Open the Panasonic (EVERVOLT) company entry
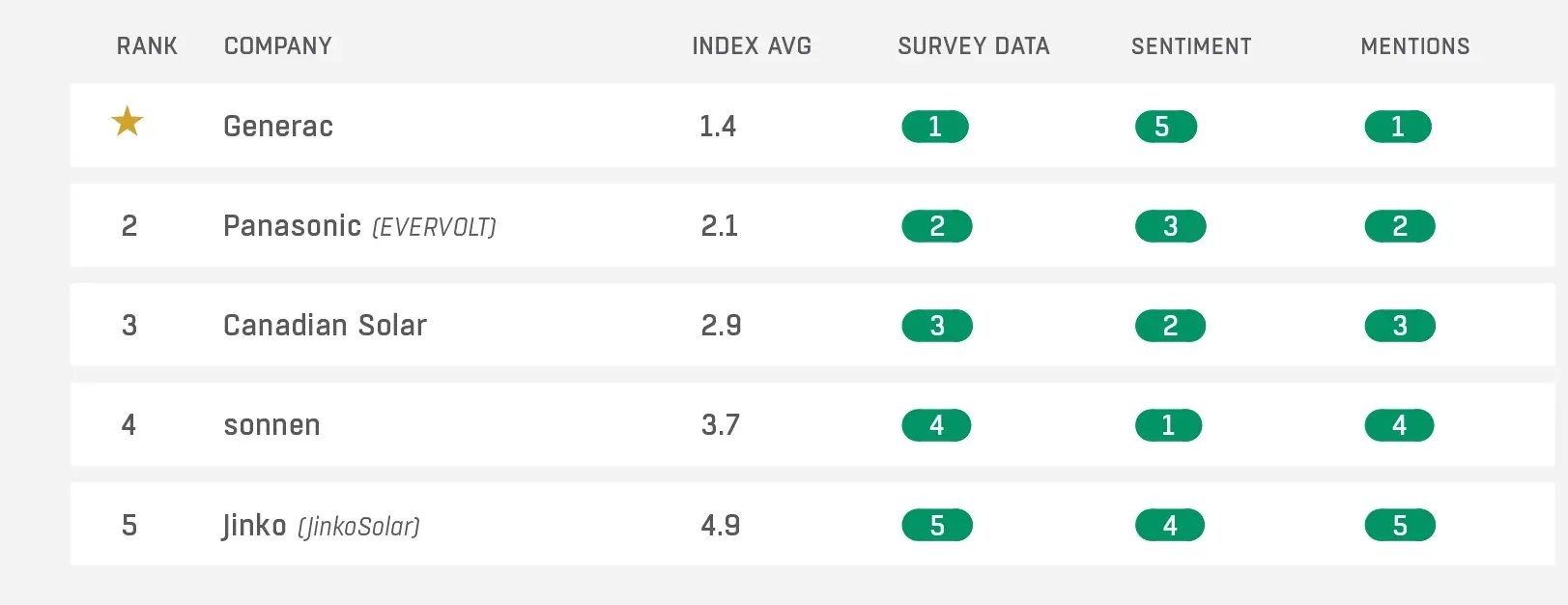Image resolution: width=1568 pixels, height=605 pixels. (x=358, y=226)
